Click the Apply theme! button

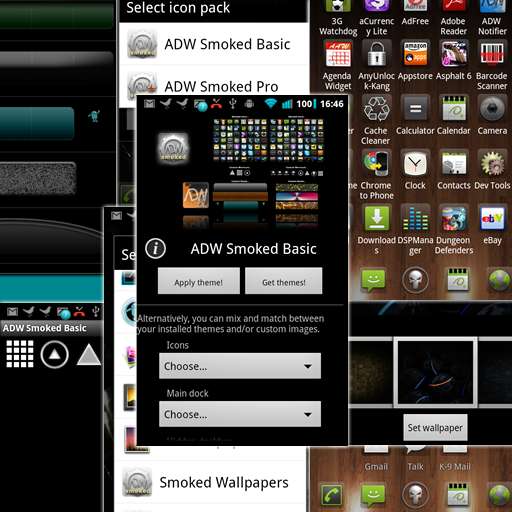pyautogui.click(x=199, y=281)
